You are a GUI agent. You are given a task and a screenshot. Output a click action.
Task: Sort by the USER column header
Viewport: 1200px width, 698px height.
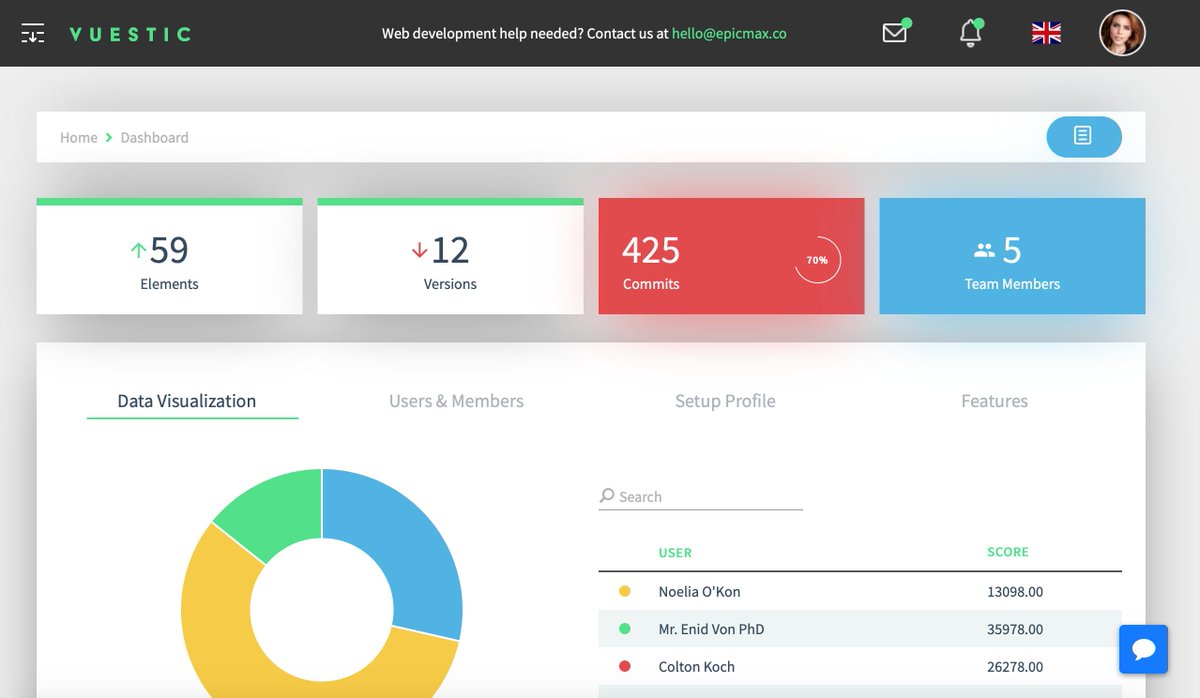[x=675, y=552]
